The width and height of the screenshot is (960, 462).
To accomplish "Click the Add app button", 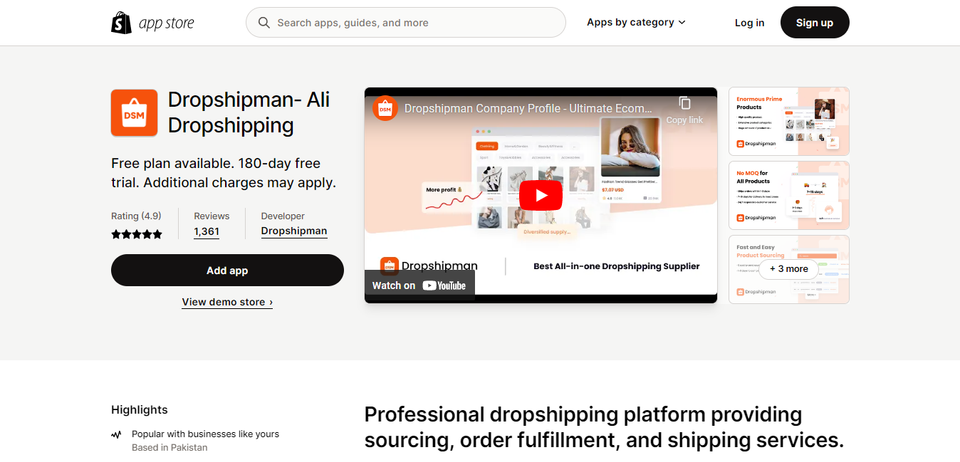I will 227,270.
